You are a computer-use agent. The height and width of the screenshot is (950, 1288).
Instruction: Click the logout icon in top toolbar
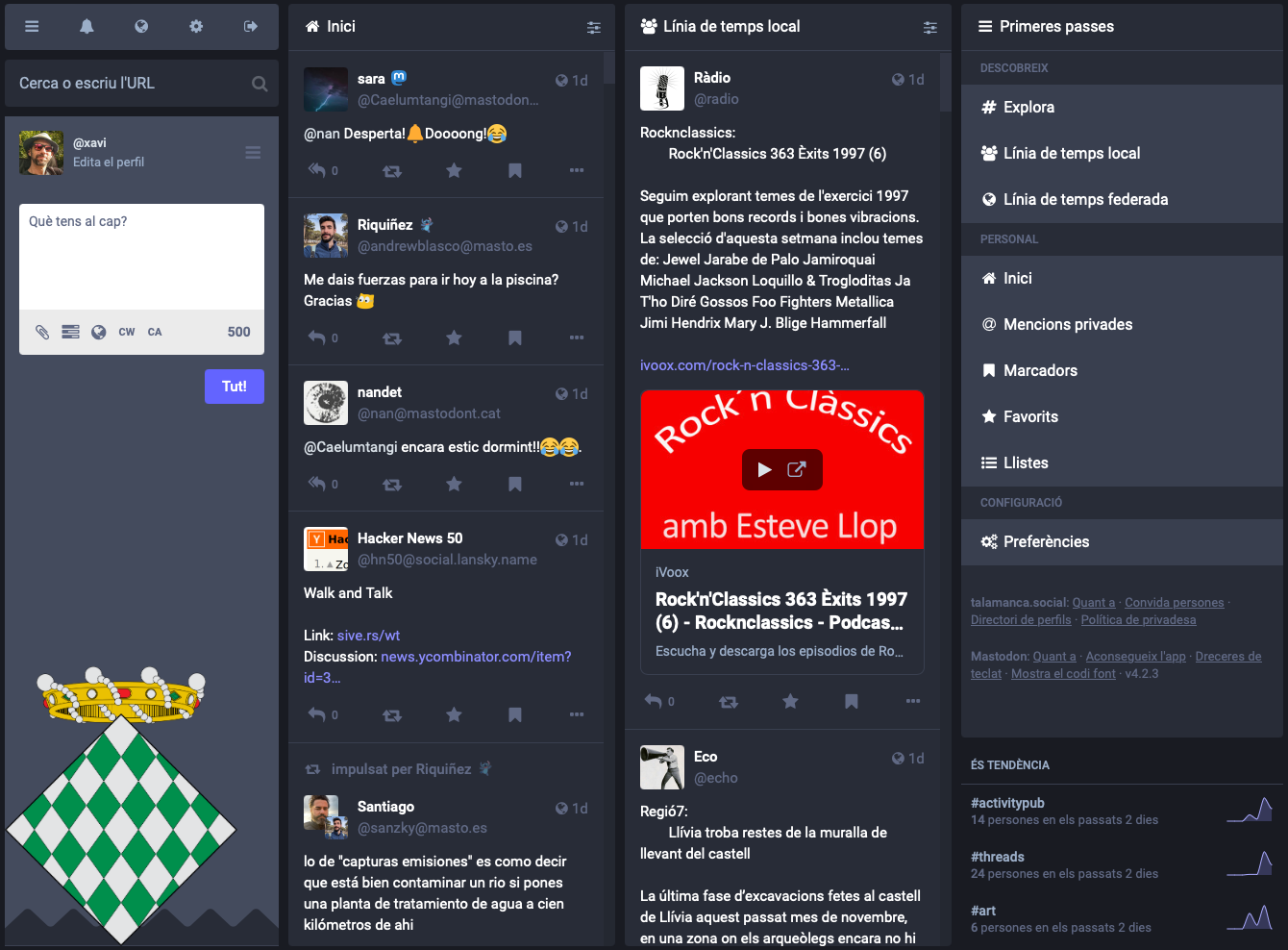tap(251, 27)
